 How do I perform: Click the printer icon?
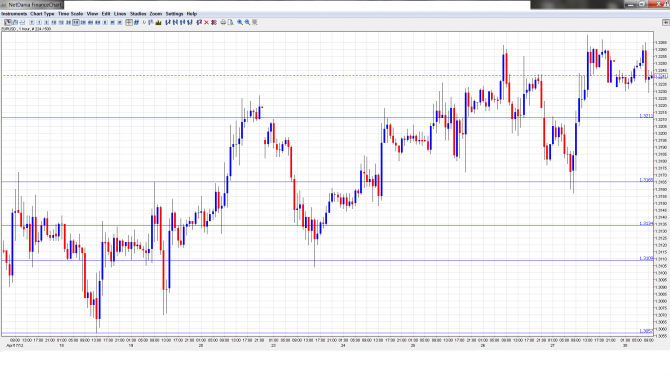223,22
